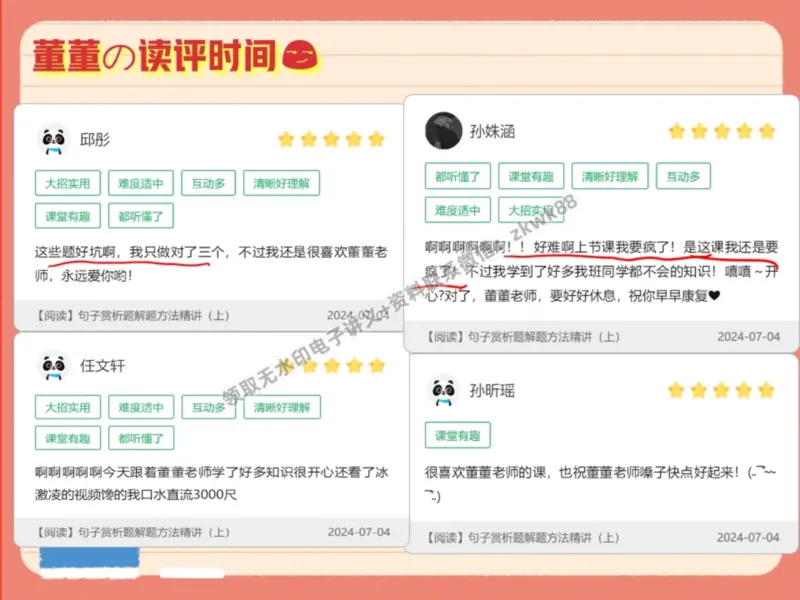This screenshot has width=800, height=600.
Task: Click 邱彤's comment starting 这些题好坑啊
Action: [x=211, y=264]
